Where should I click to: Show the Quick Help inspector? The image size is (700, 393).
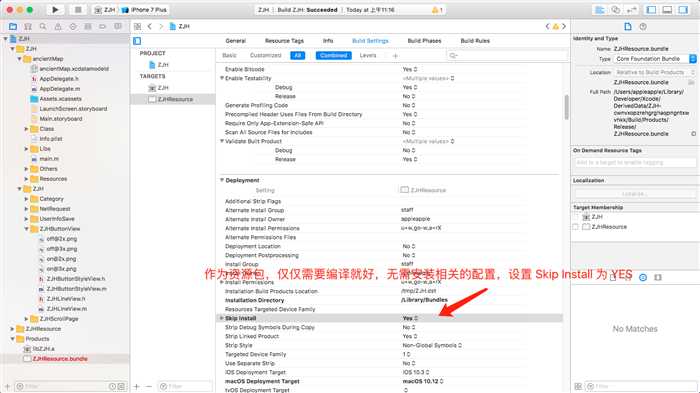(x=643, y=27)
